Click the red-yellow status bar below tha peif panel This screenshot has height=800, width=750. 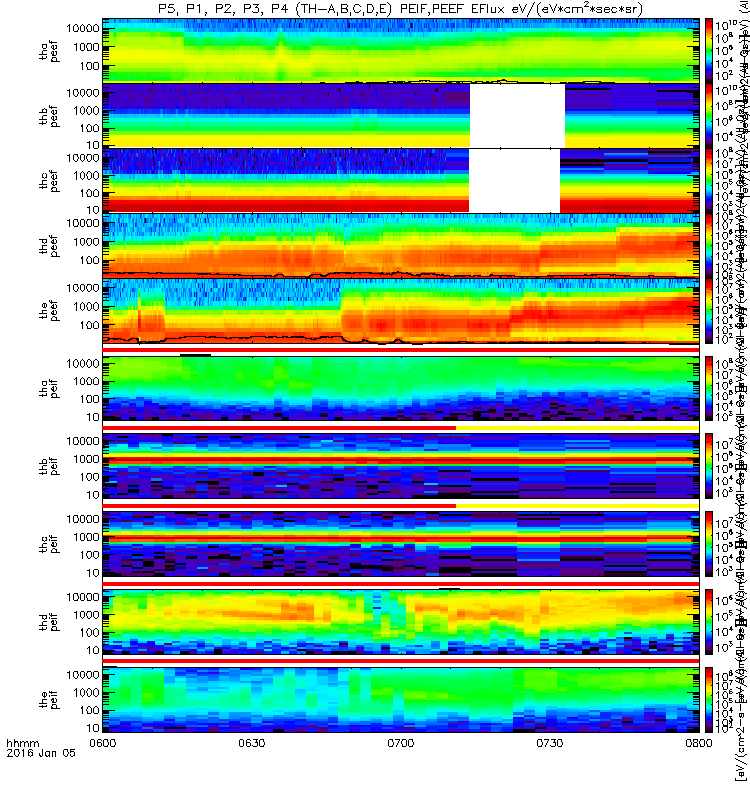click(x=401, y=428)
